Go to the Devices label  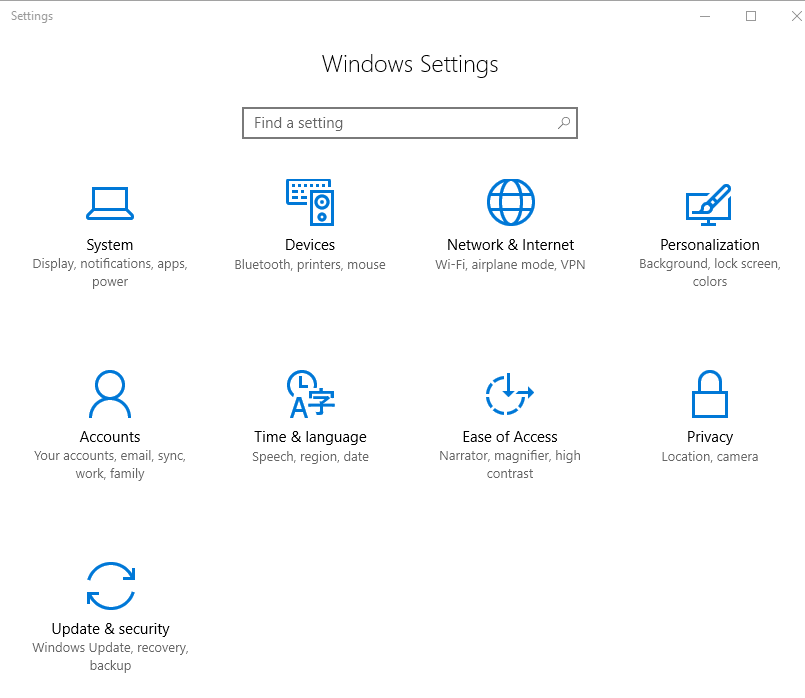310,245
